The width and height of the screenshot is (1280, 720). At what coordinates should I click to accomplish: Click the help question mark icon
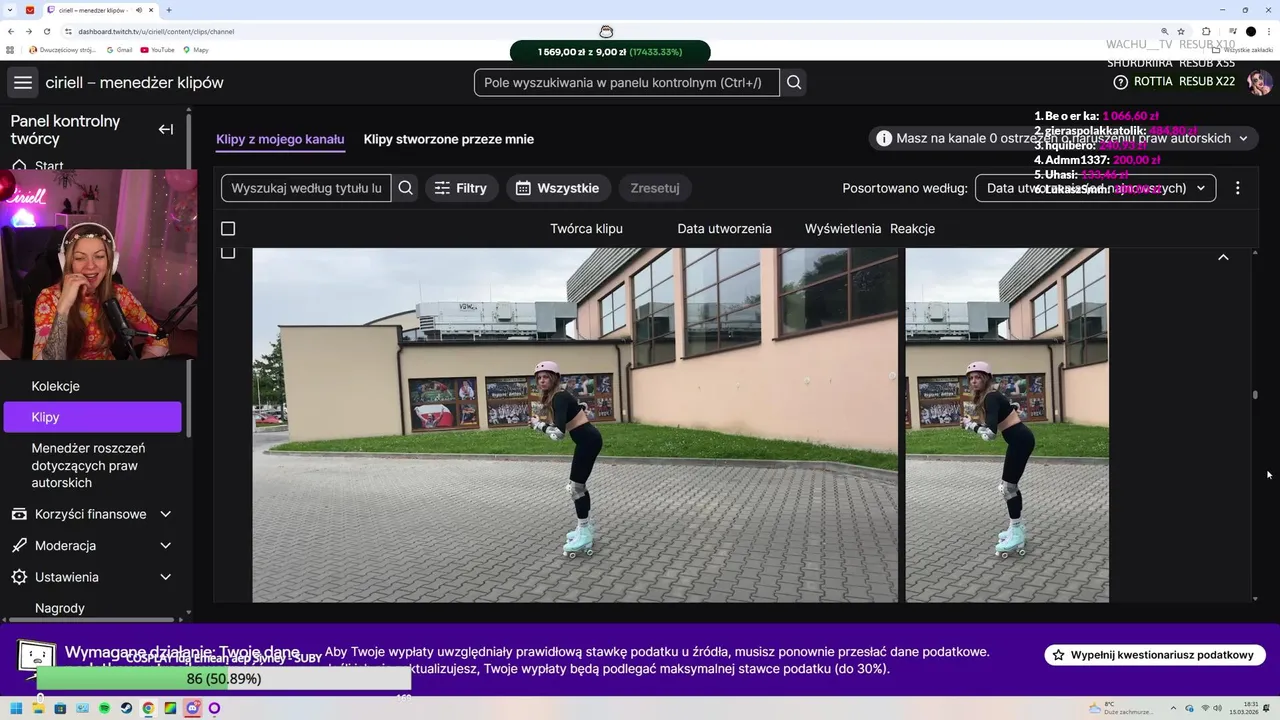pos(1120,82)
